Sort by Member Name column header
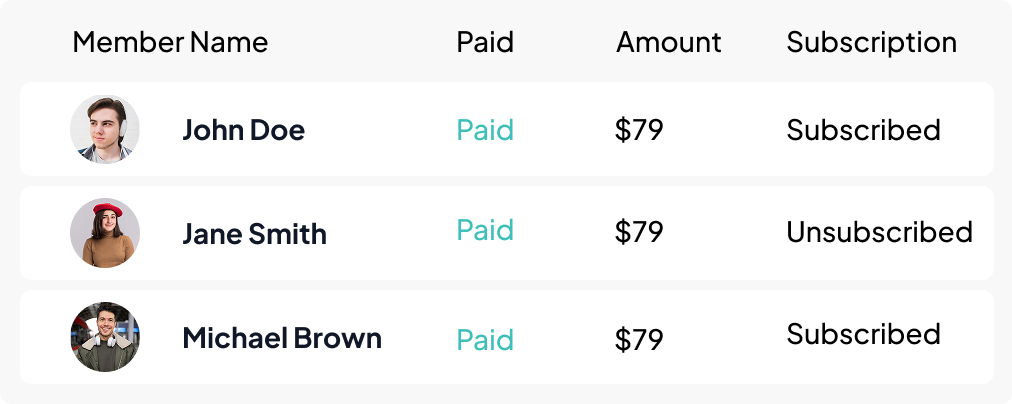1012x404 pixels. (170, 43)
